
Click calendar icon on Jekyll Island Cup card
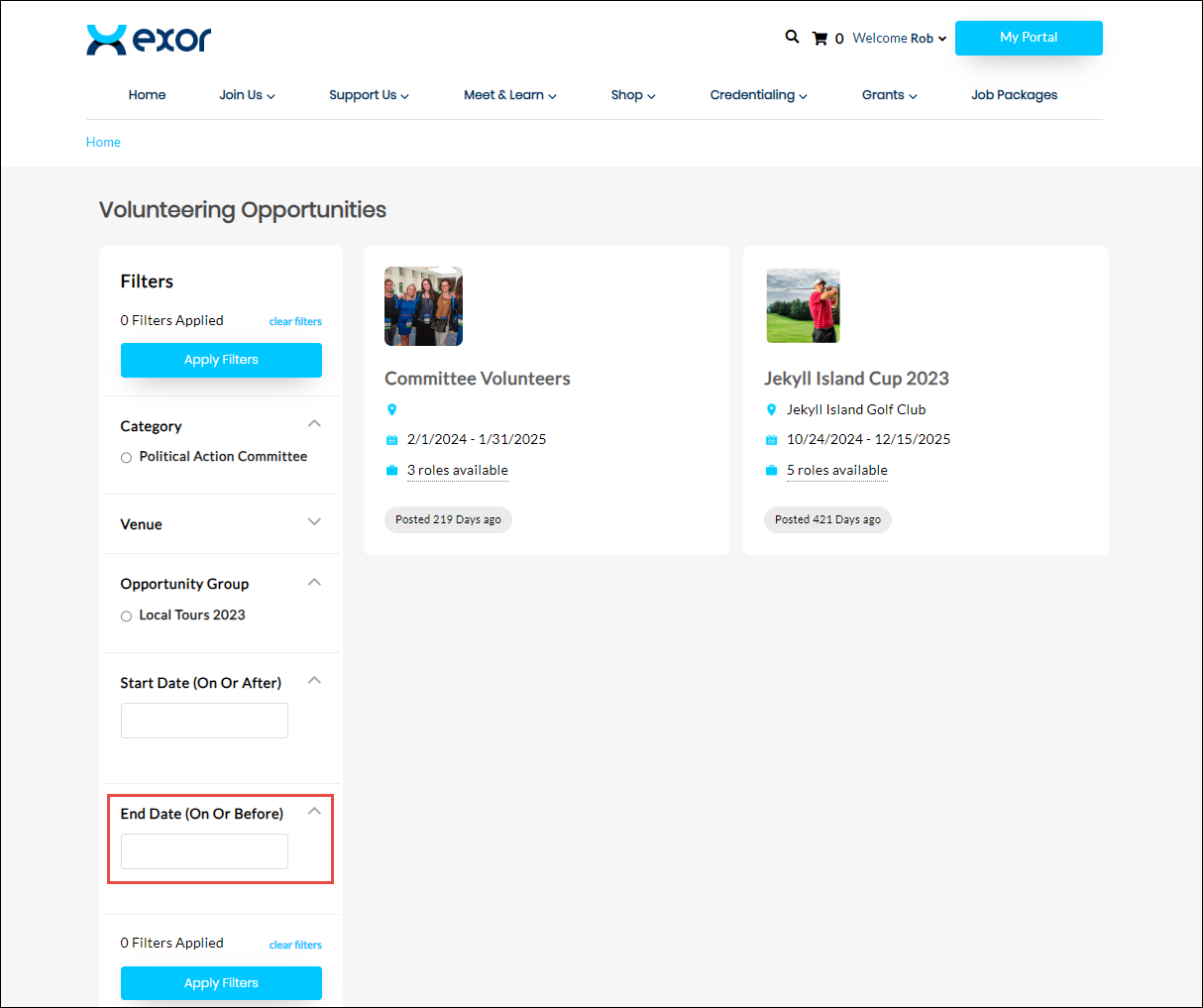tap(771, 440)
